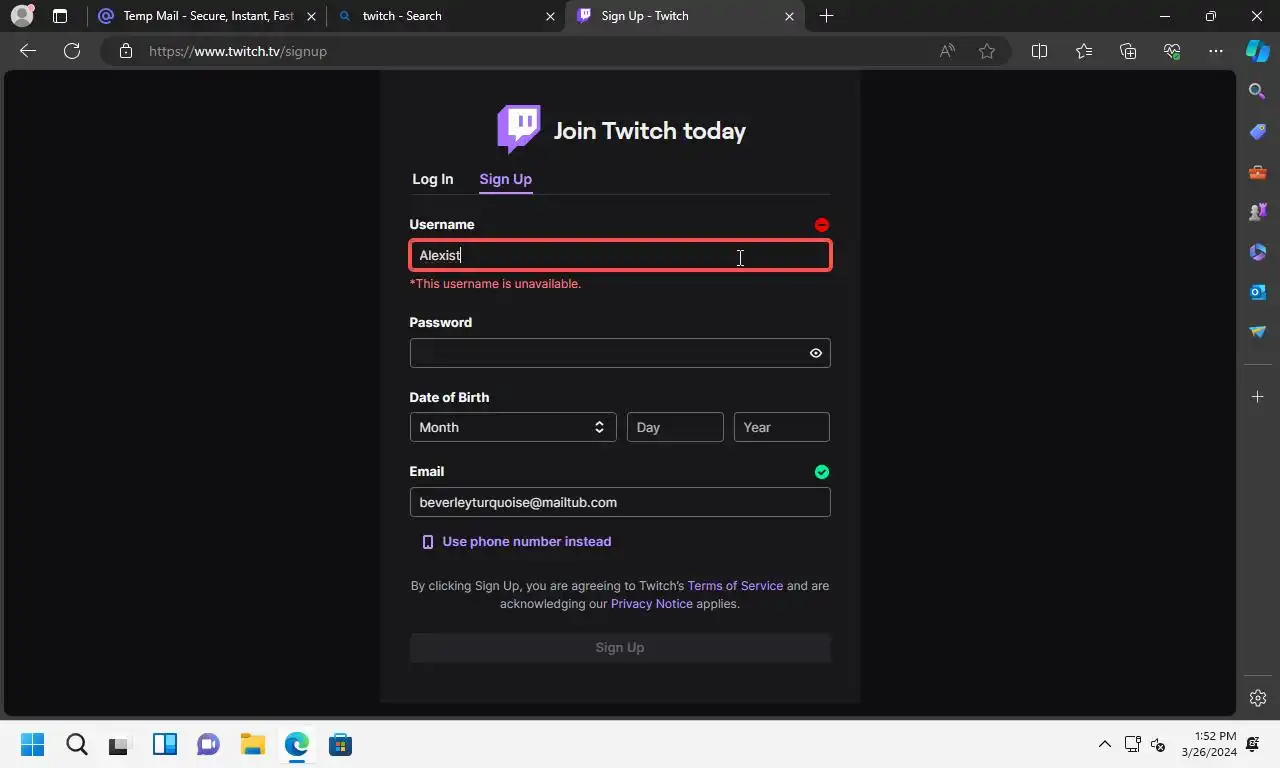Switch to Log In tab

coord(433,179)
